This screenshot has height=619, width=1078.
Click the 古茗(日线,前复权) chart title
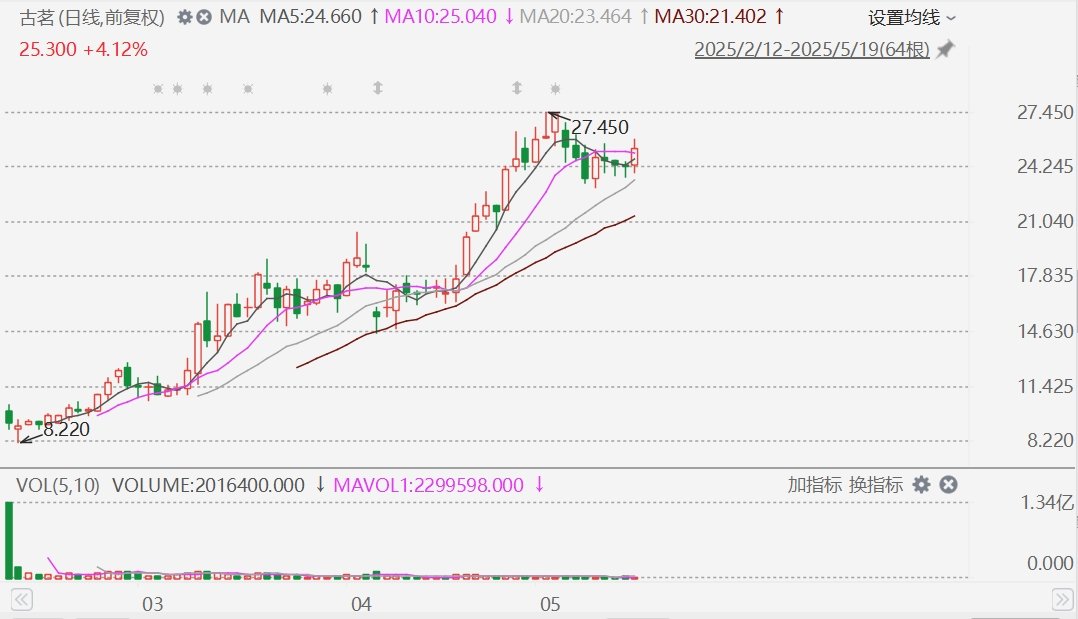click(x=92, y=17)
